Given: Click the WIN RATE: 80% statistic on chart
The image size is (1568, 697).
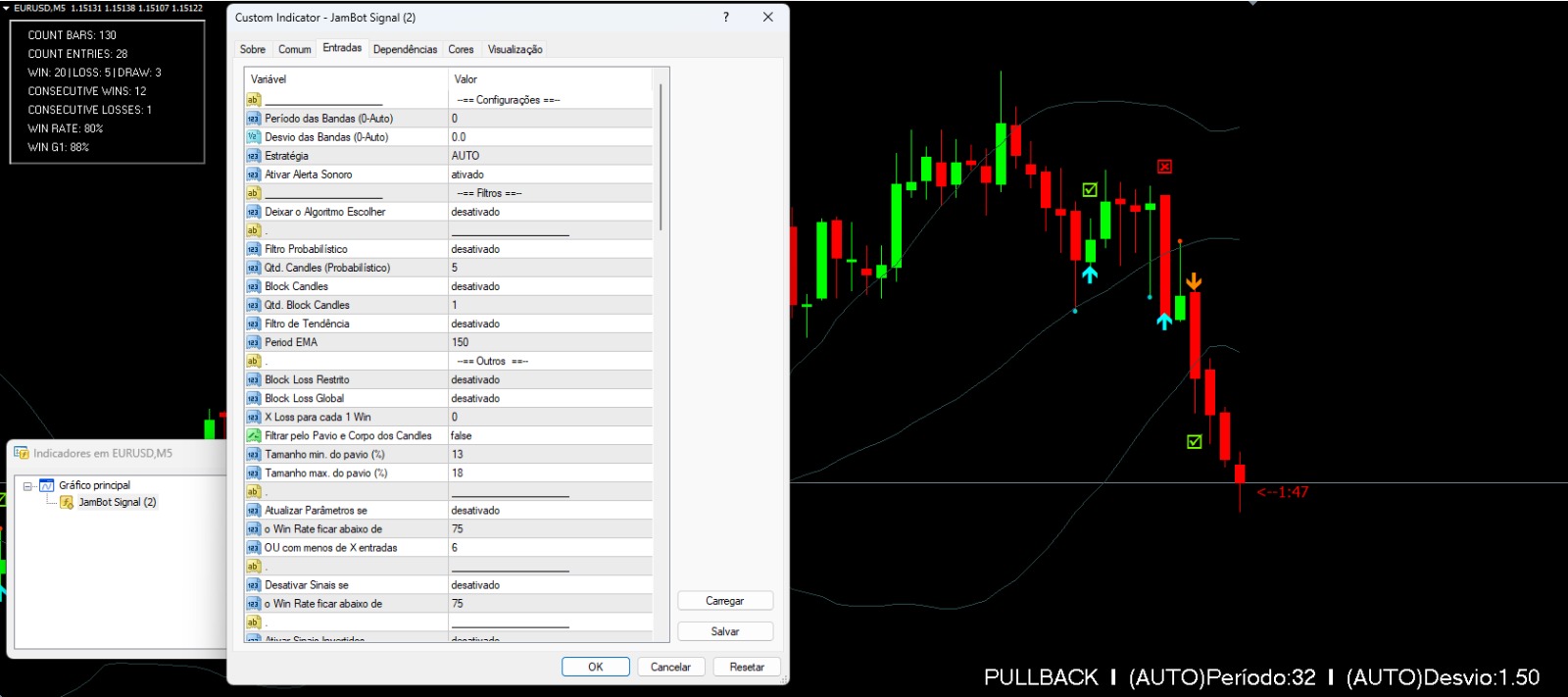Looking at the screenshot, I should coord(65,128).
